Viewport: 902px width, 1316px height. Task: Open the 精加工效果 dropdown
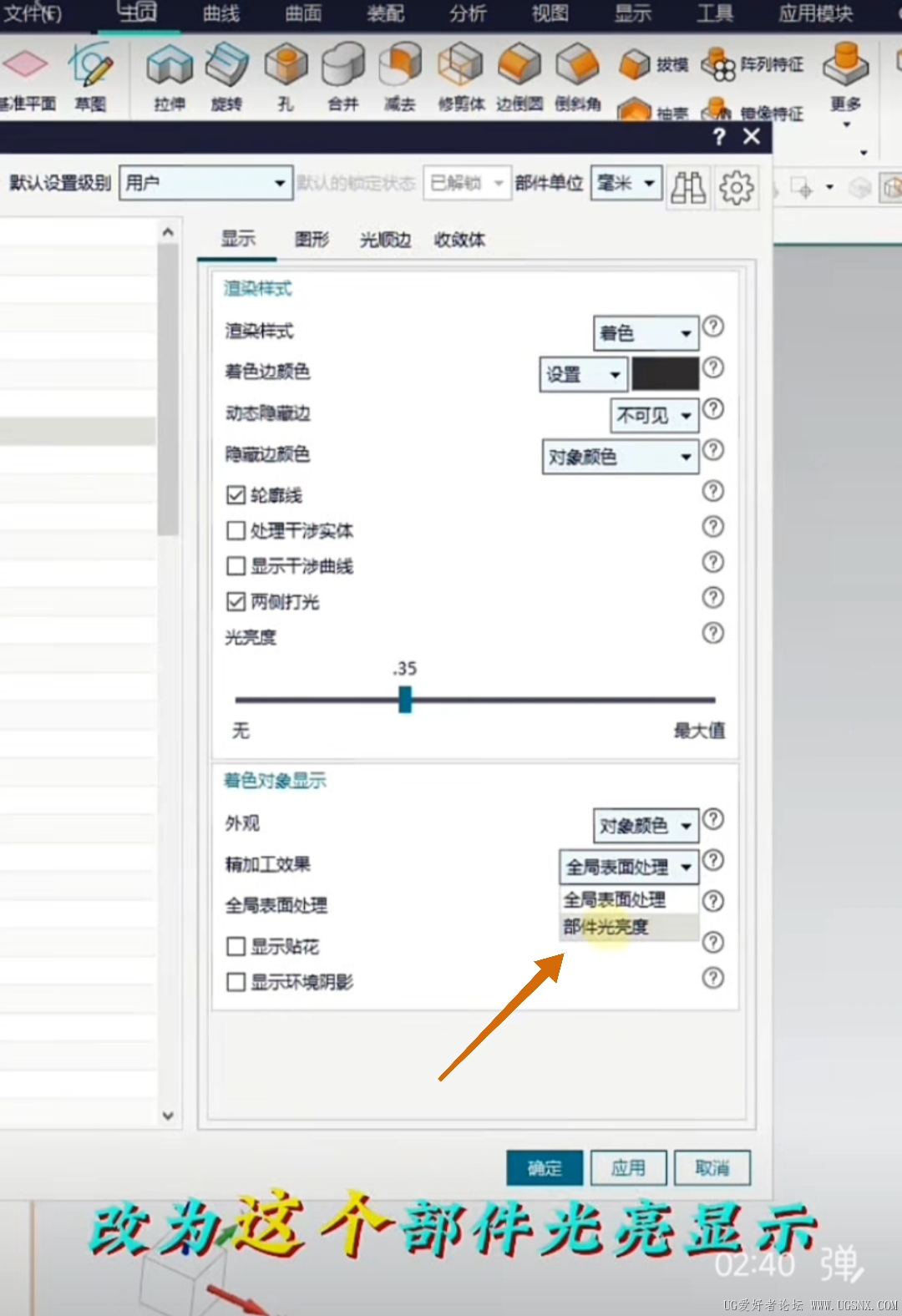point(629,867)
